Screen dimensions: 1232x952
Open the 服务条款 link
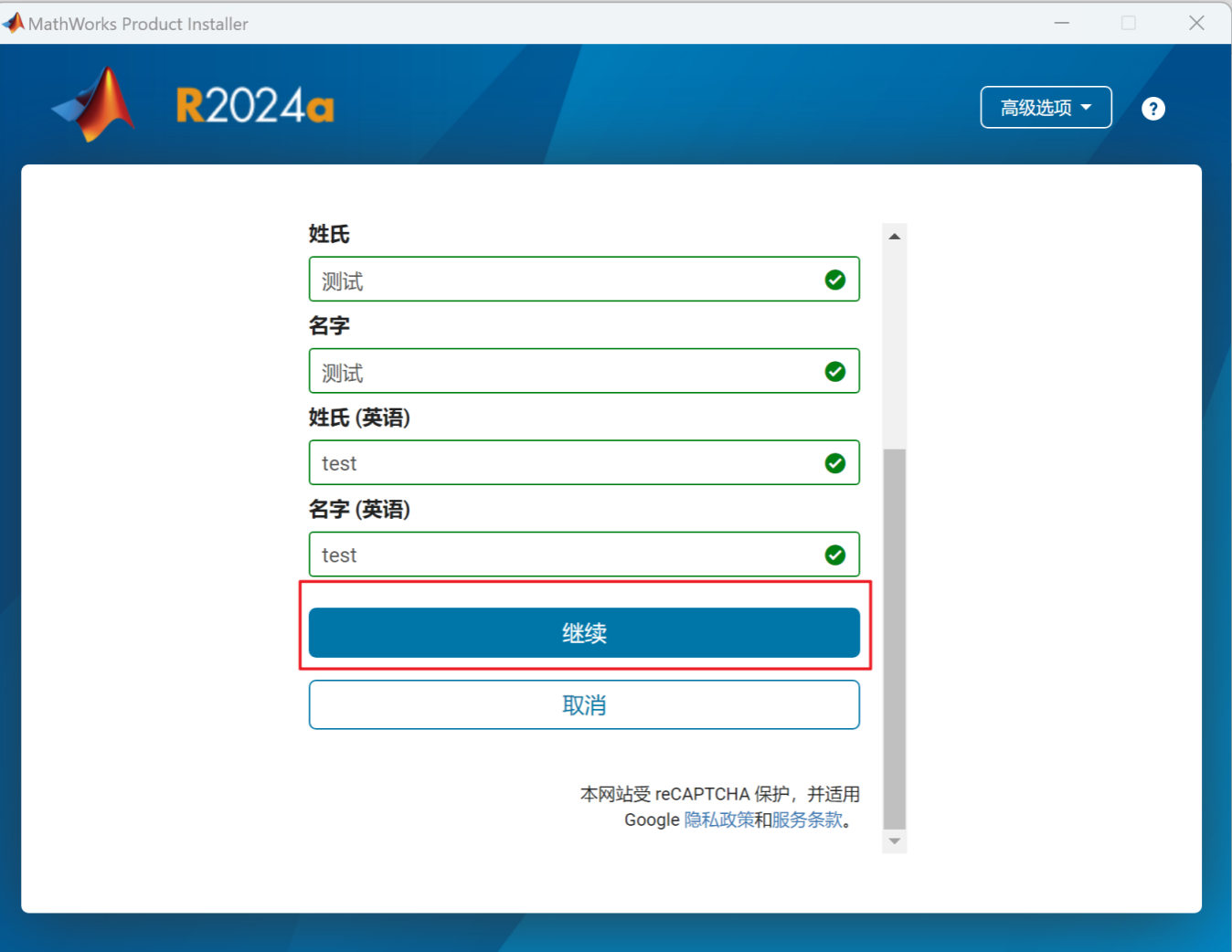(x=806, y=820)
